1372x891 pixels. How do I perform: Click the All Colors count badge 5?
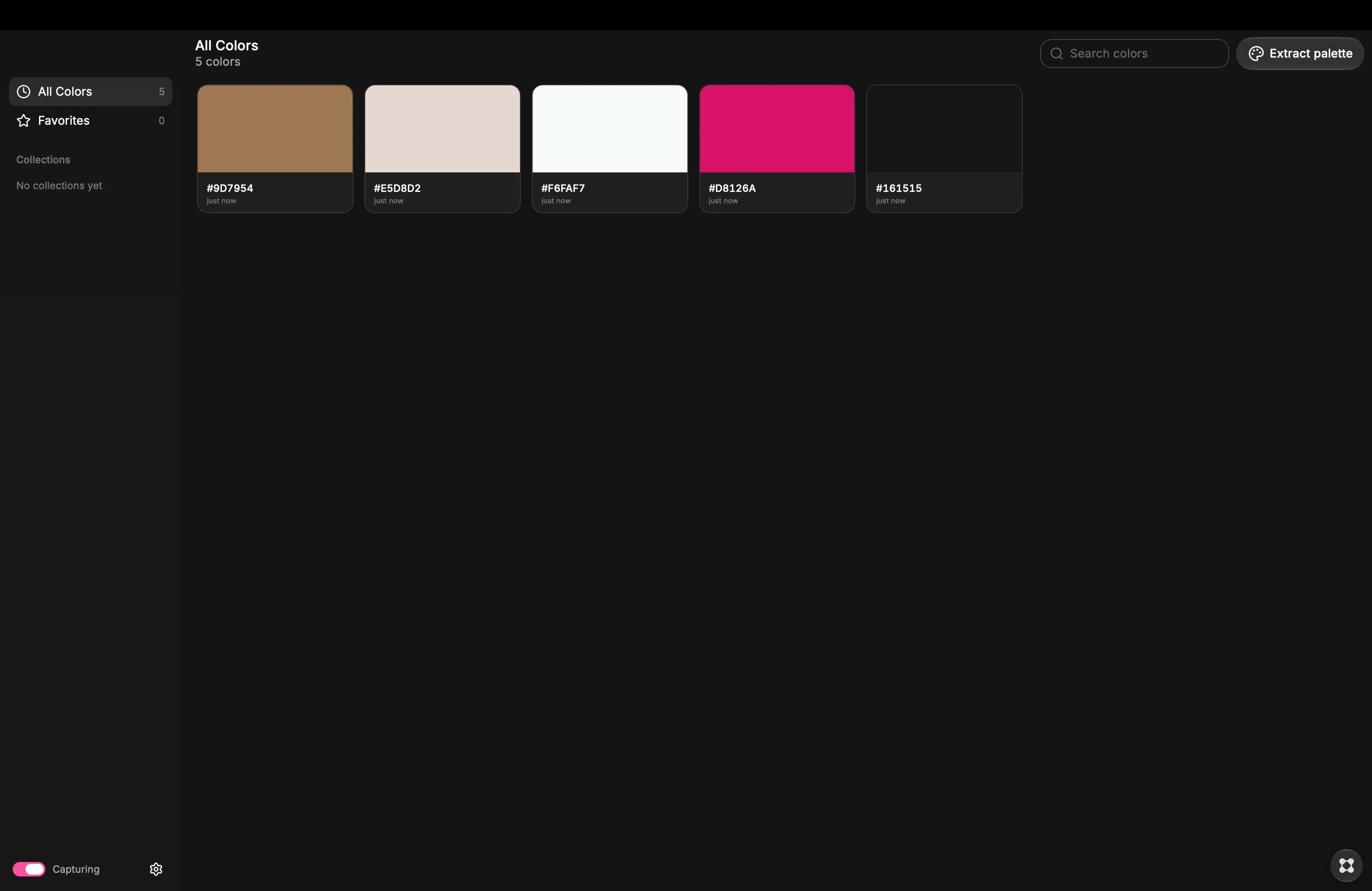pyautogui.click(x=162, y=92)
